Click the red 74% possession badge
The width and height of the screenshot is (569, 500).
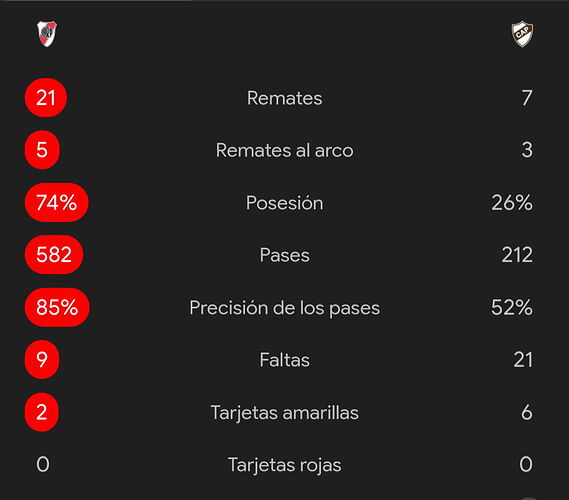(57, 202)
